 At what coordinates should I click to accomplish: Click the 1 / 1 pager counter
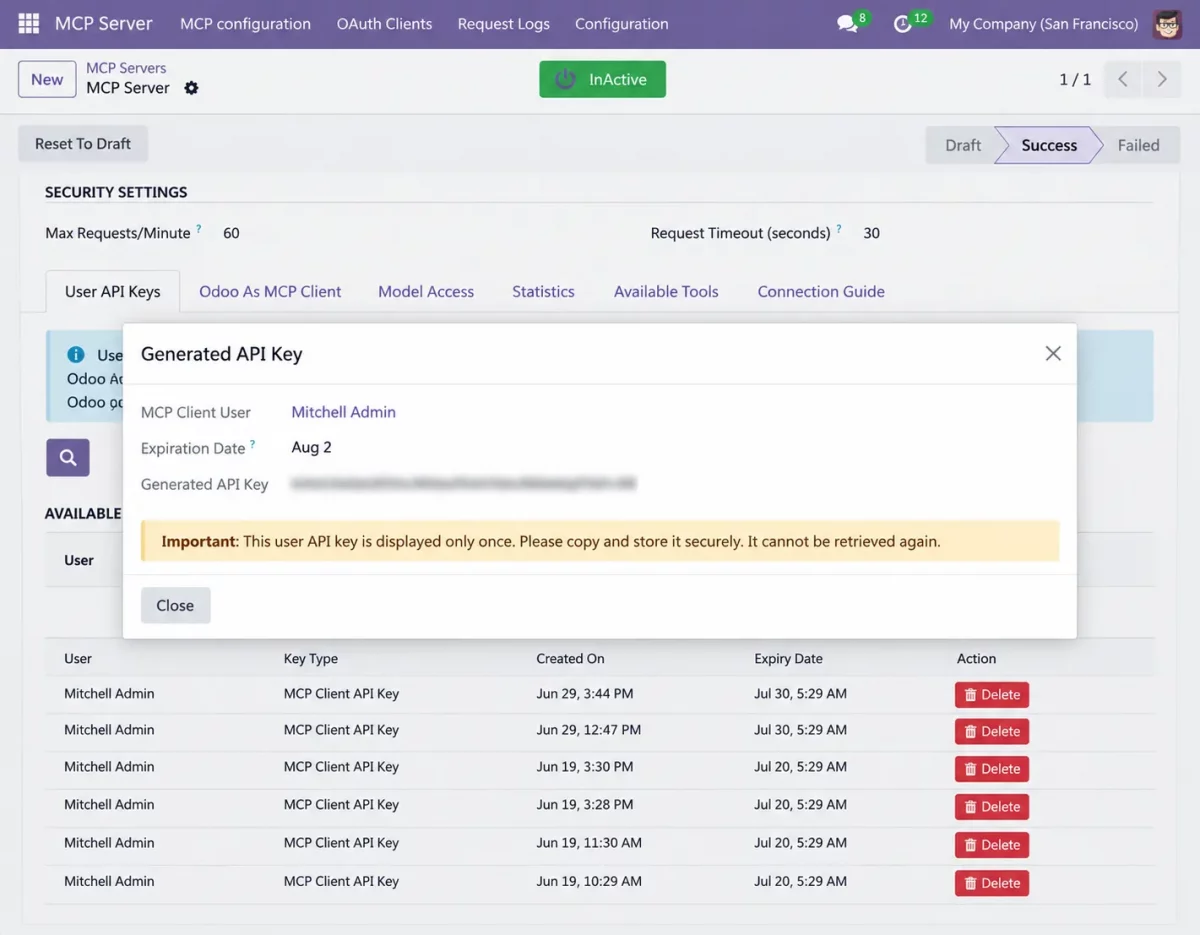tap(1075, 80)
